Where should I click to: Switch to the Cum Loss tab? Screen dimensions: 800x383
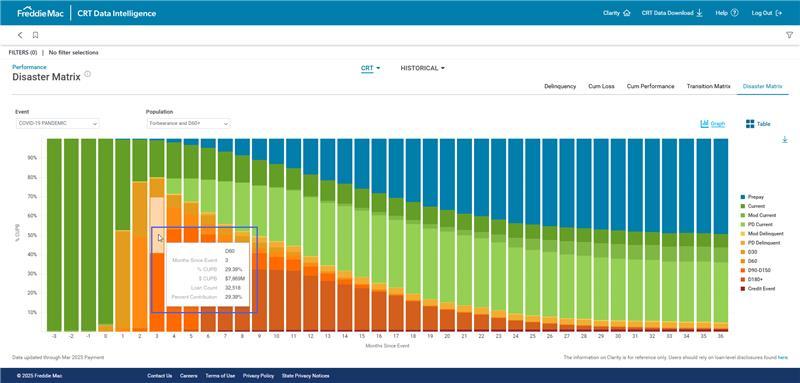tap(601, 87)
